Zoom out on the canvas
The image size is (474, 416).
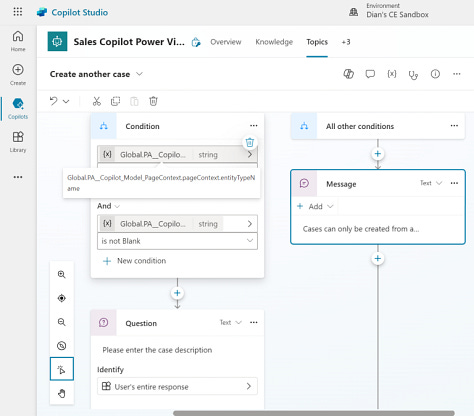62,322
